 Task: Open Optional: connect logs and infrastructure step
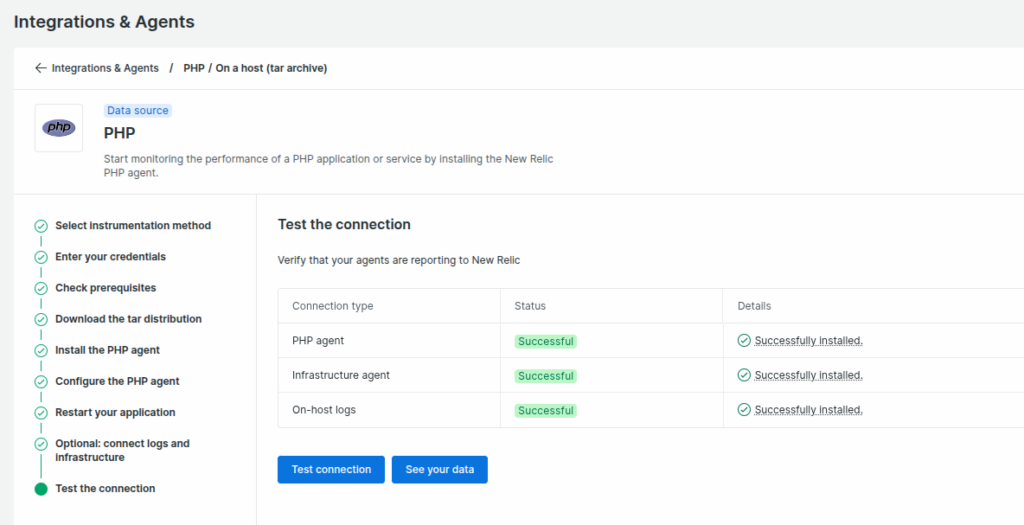(123, 451)
